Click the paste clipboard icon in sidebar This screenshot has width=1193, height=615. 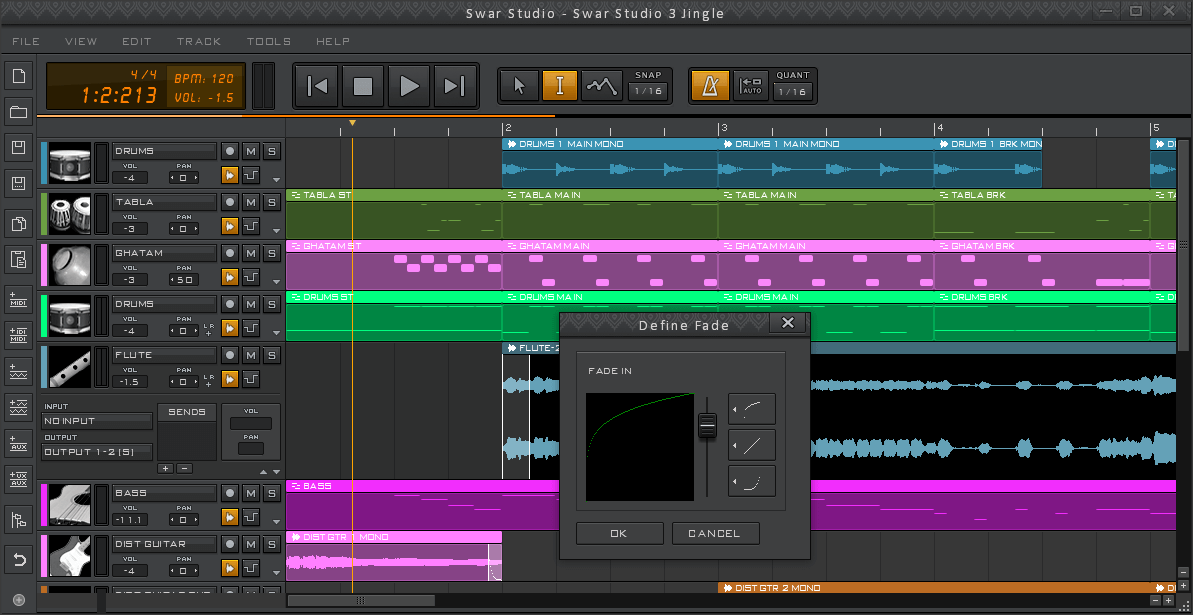pyautogui.click(x=19, y=260)
